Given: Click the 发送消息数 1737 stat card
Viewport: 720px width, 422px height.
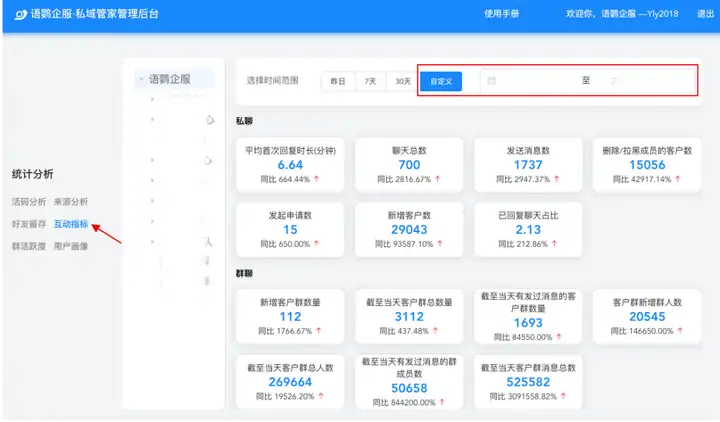Looking at the screenshot, I should coord(528,164).
